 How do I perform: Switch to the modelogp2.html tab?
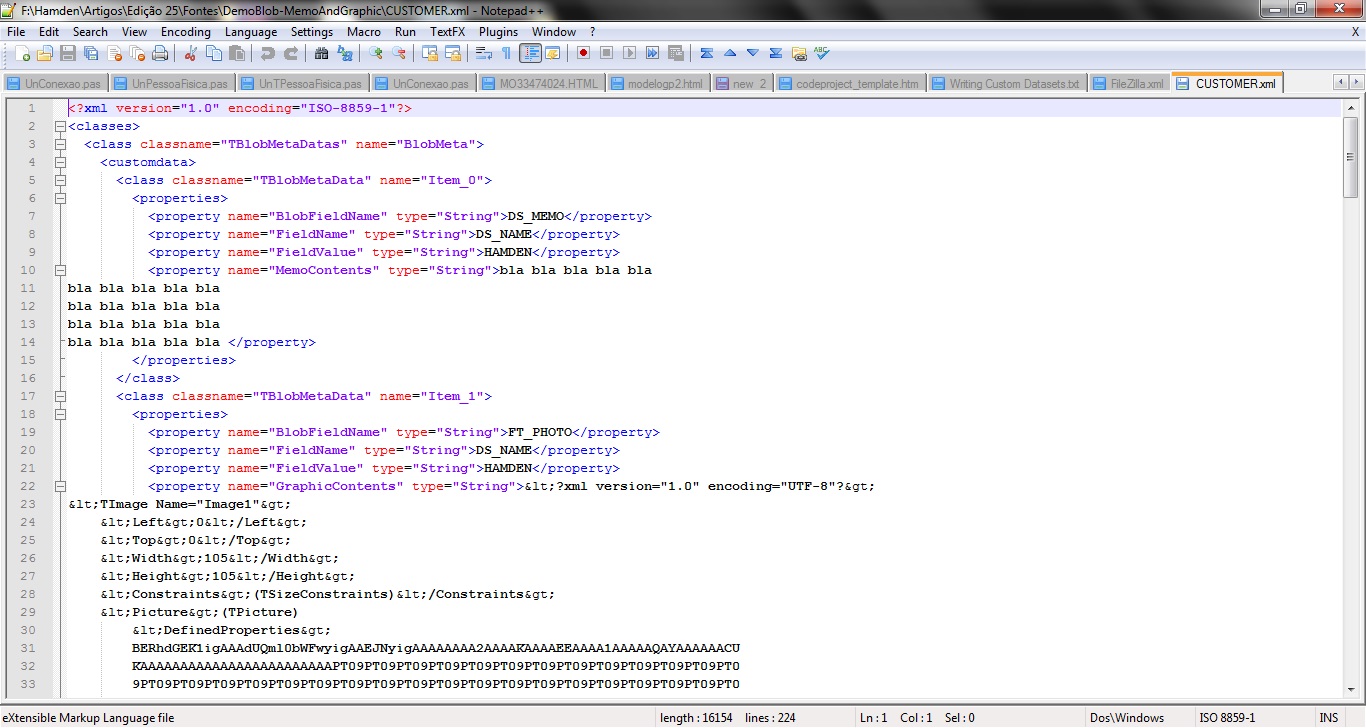[657, 83]
